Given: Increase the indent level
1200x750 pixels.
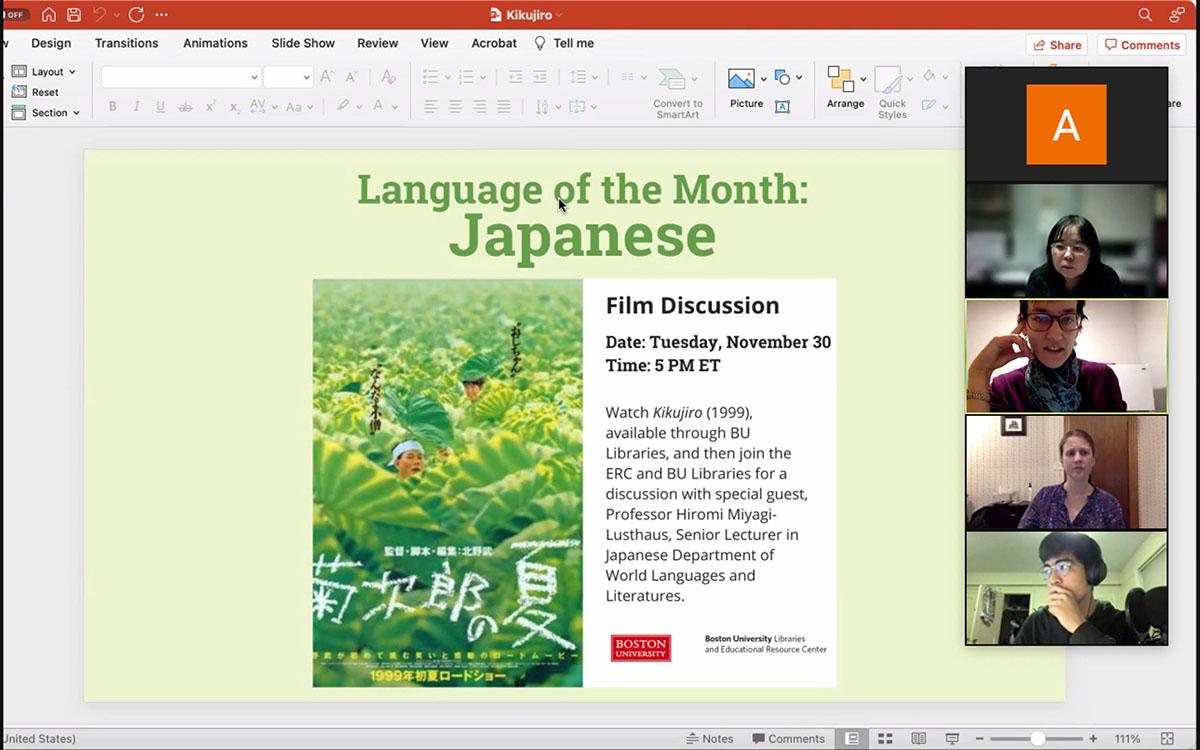Looking at the screenshot, I should (x=540, y=77).
